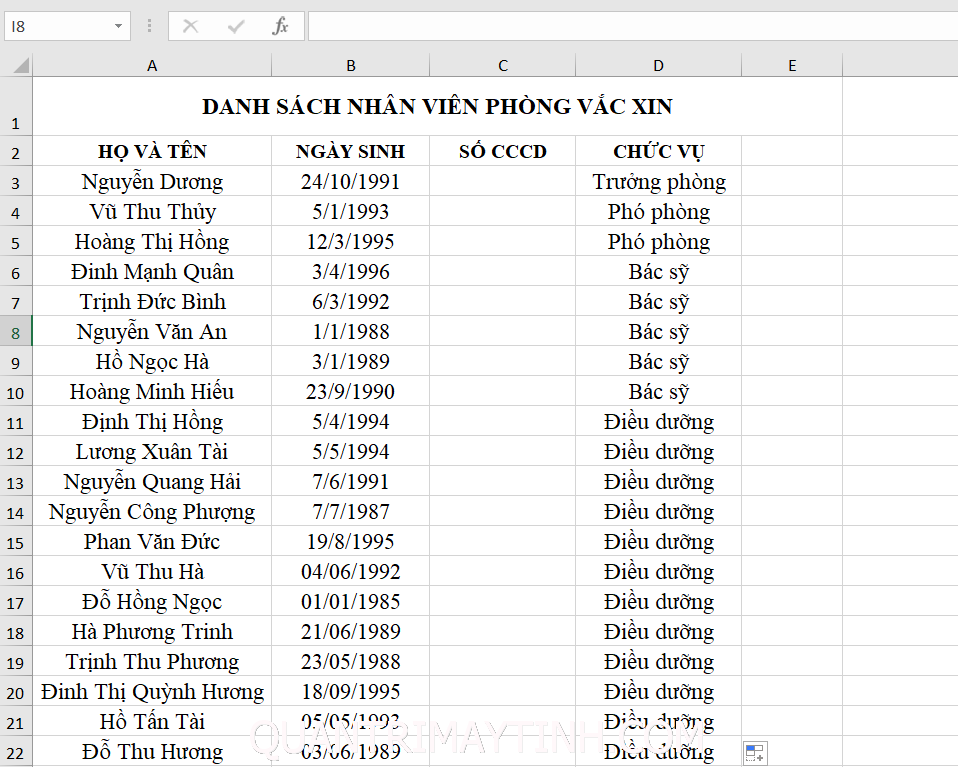
Task: Click the Enter checkmark icon in formula bar
Action: click(x=236, y=26)
